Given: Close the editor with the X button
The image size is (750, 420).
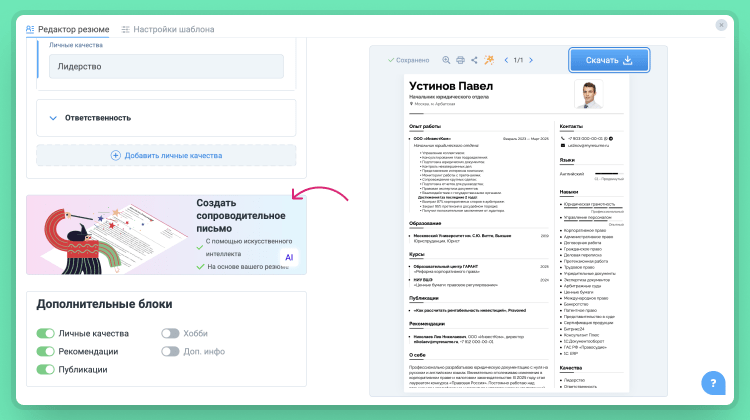Looking at the screenshot, I should [x=722, y=25].
